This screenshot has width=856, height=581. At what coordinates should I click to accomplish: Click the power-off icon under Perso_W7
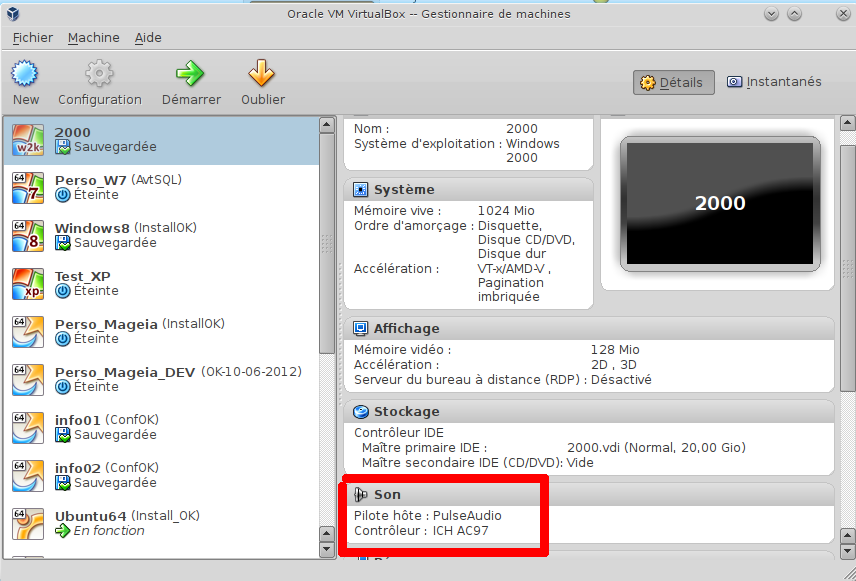[63, 195]
